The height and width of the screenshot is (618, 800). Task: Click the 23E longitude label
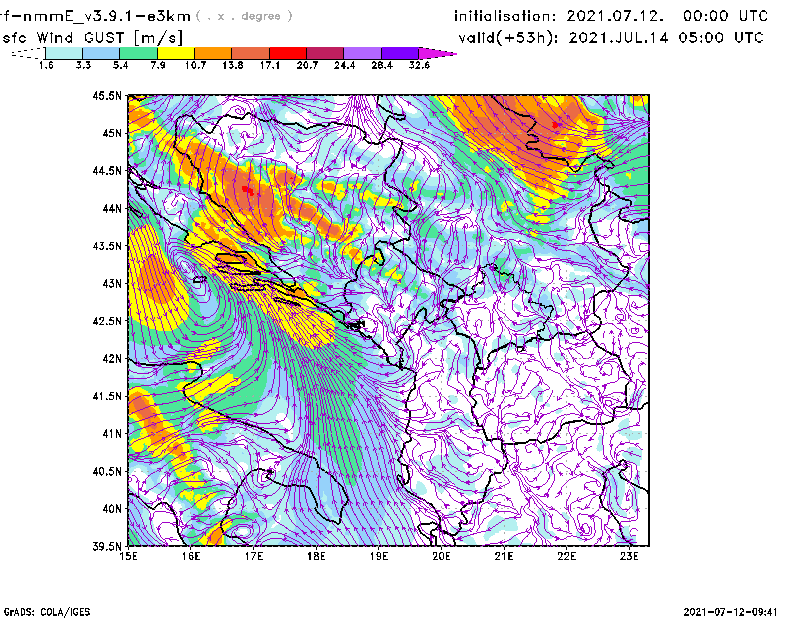(x=629, y=556)
